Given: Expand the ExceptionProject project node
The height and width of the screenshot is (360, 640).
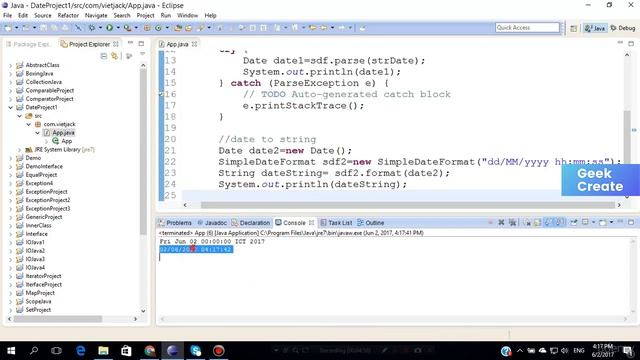Looking at the screenshot, I should click(x=11, y=192).
